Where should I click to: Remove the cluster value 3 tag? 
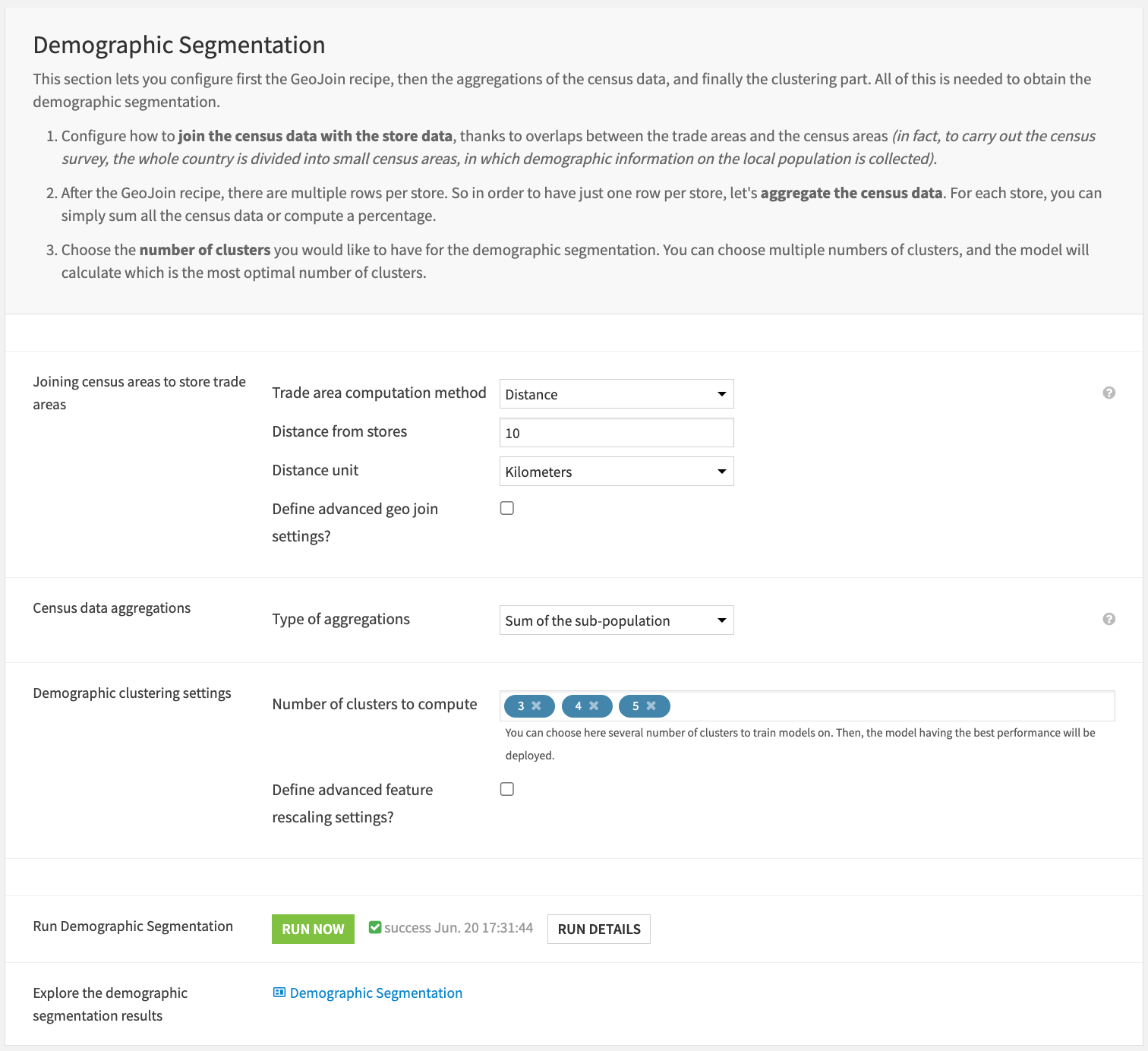coord(538,705)
